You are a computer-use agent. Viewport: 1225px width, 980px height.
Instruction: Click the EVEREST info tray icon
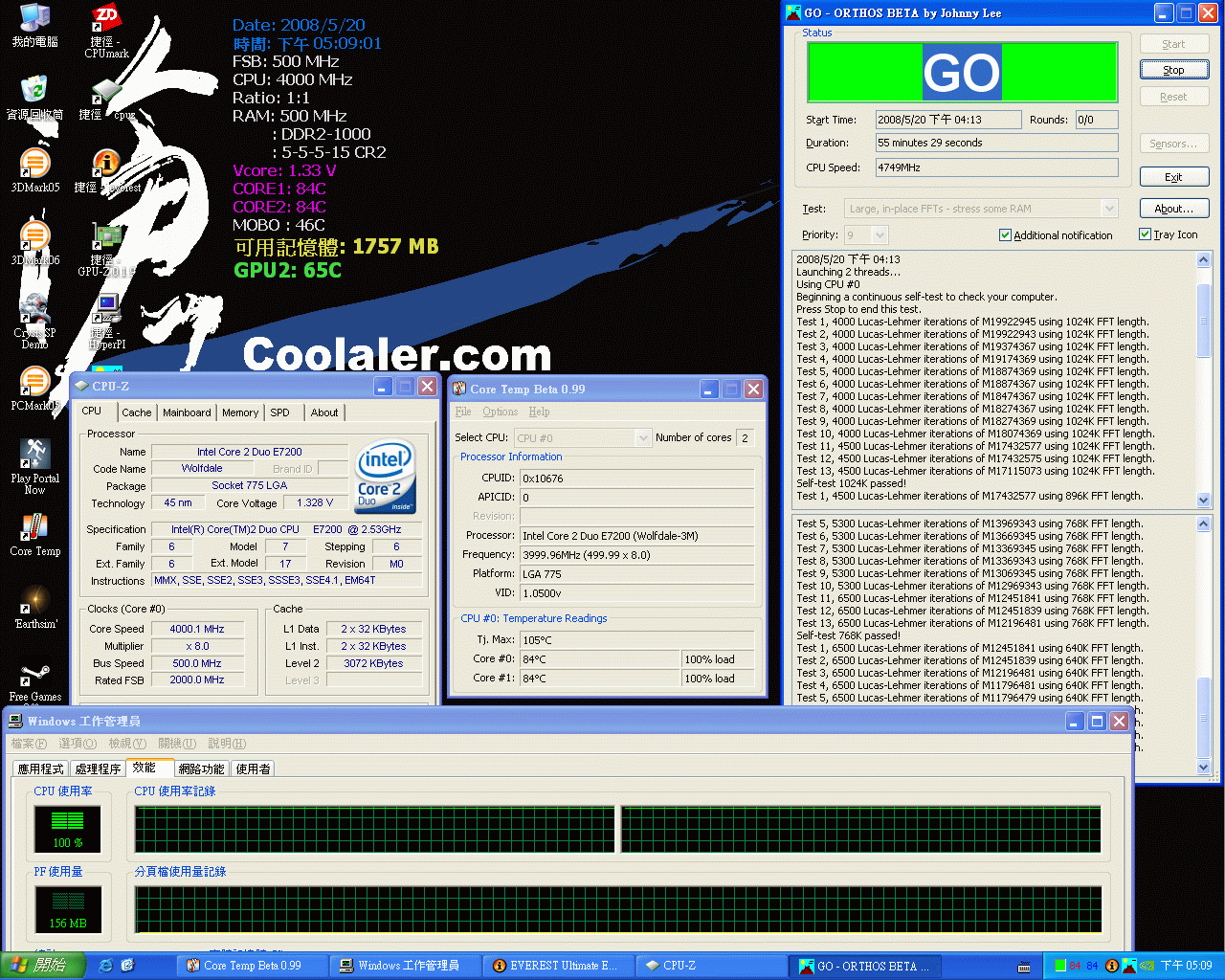point(1112,966)
